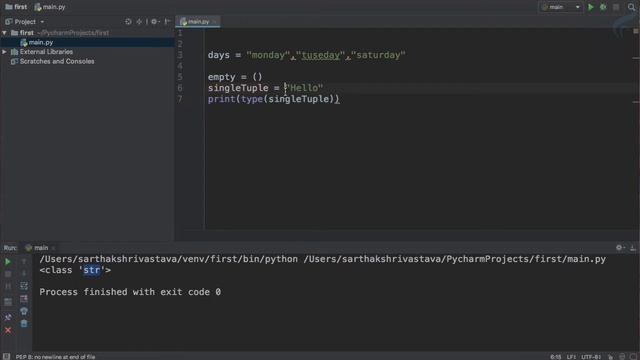Clear all Run console output with trash icon
640x360 pixels.
coord(24,324)
